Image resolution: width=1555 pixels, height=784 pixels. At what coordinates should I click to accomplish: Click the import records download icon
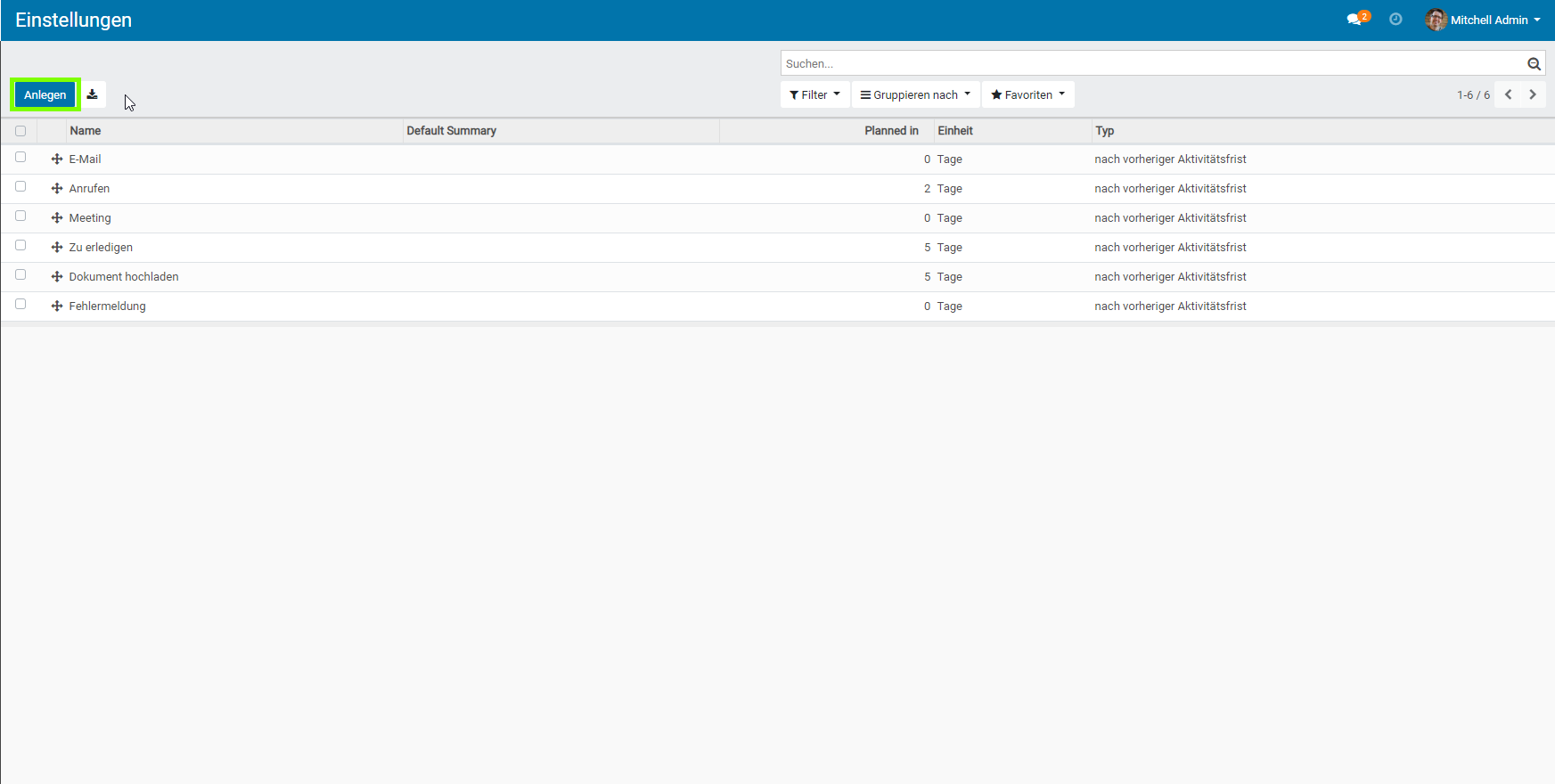(x=92, y=94)
